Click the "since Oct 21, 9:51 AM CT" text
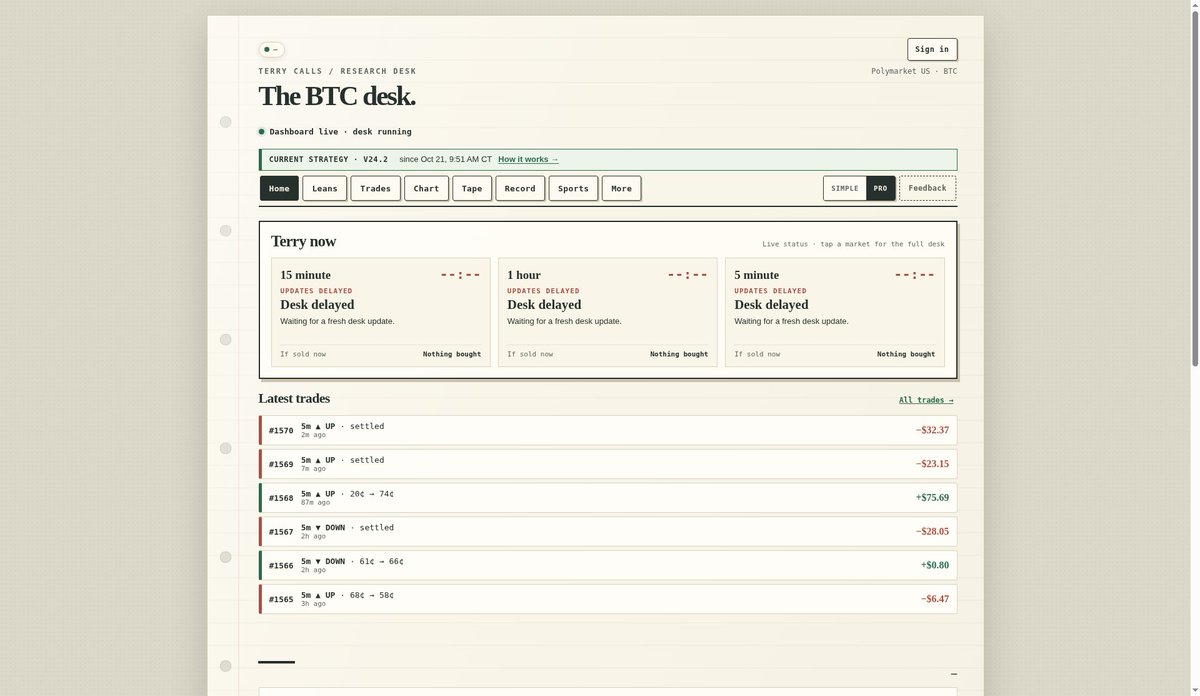Viewport: 1200px width, 696px height. pyautogui.click(x=445, y=159)
